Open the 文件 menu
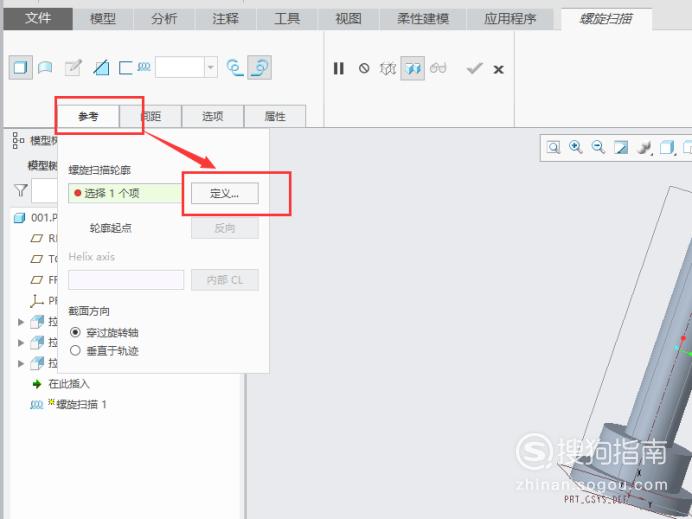Screen dimensions: 692x519 [x=38, y=19]
